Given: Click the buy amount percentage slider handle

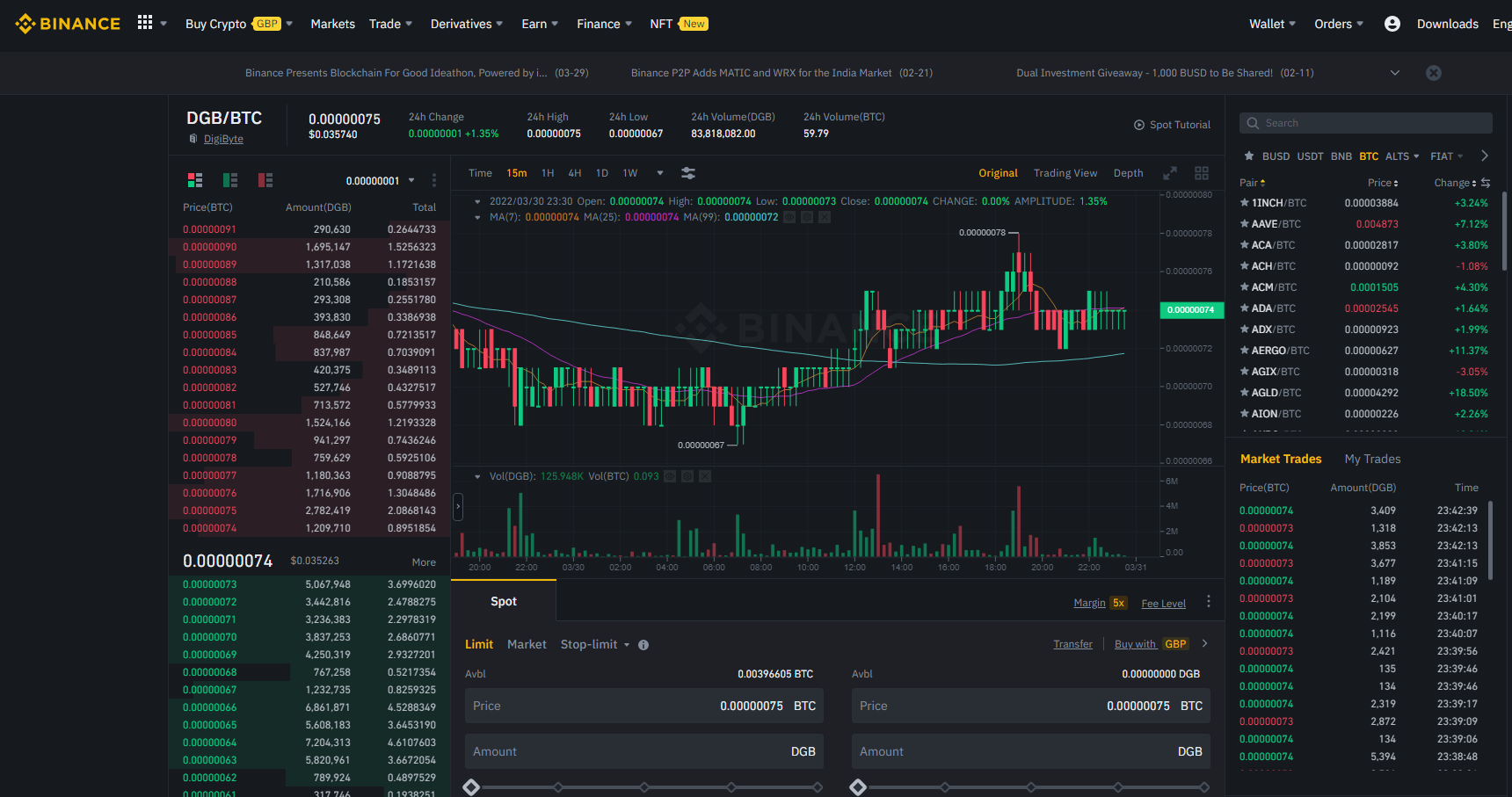Looking at the screenshot, I should [x=471, y=787].
